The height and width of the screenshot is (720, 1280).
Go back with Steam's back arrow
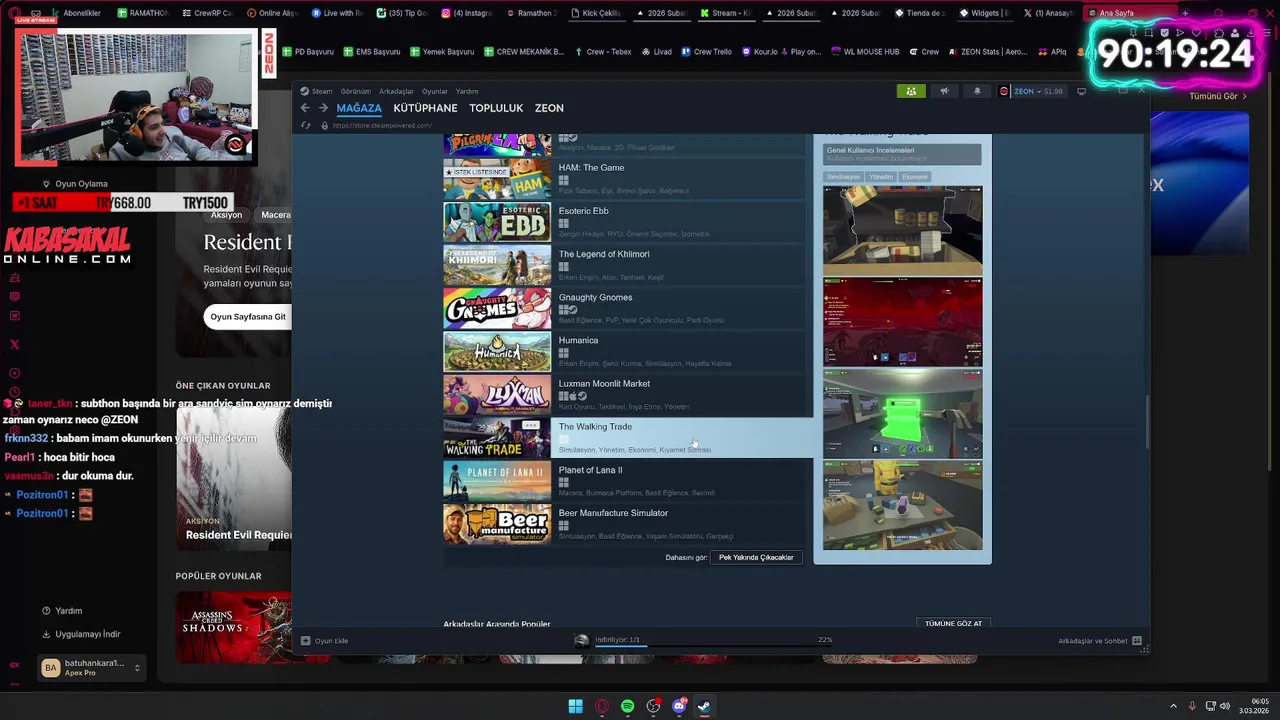click(306, 108)
